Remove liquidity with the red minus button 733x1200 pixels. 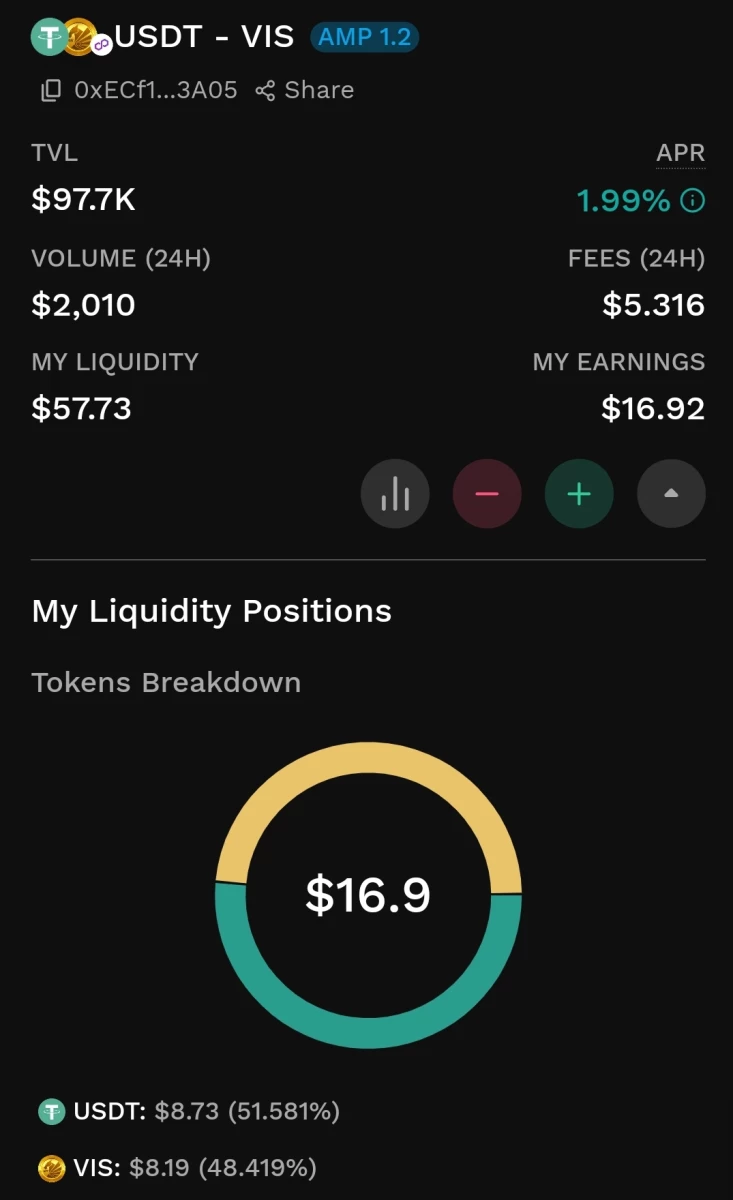[487, 493]
